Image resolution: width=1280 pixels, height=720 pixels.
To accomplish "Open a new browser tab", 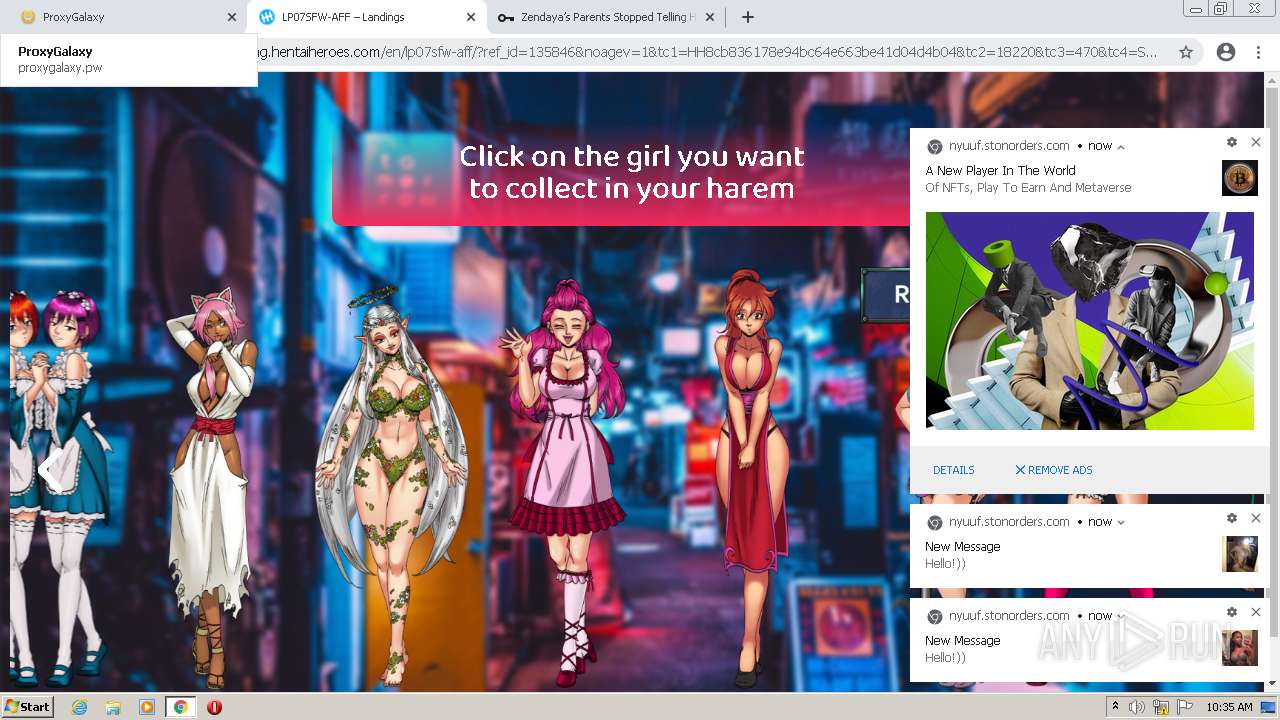I will click(x=748, y=17).
